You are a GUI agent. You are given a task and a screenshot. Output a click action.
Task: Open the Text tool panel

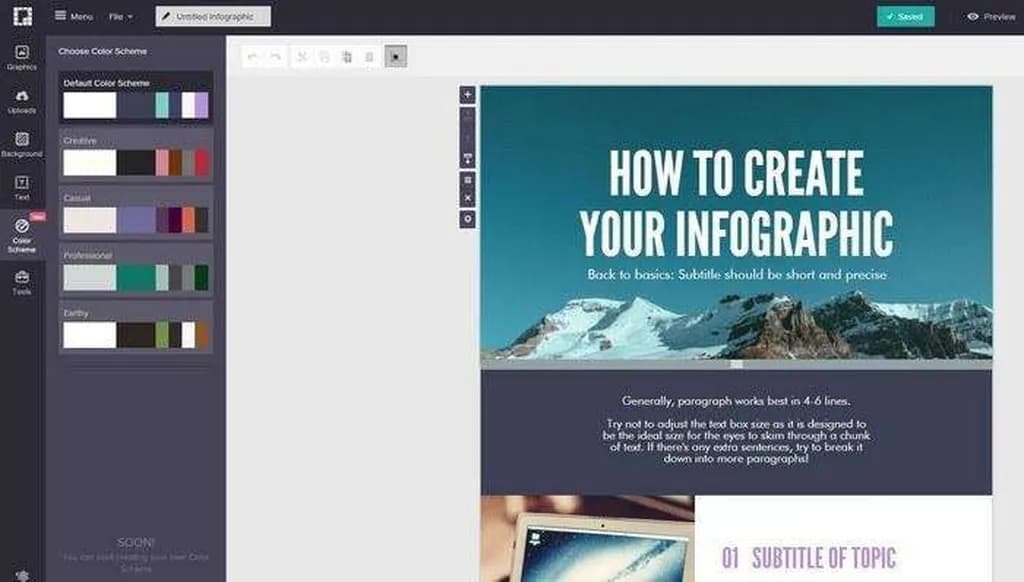click(x=21, y=187)
